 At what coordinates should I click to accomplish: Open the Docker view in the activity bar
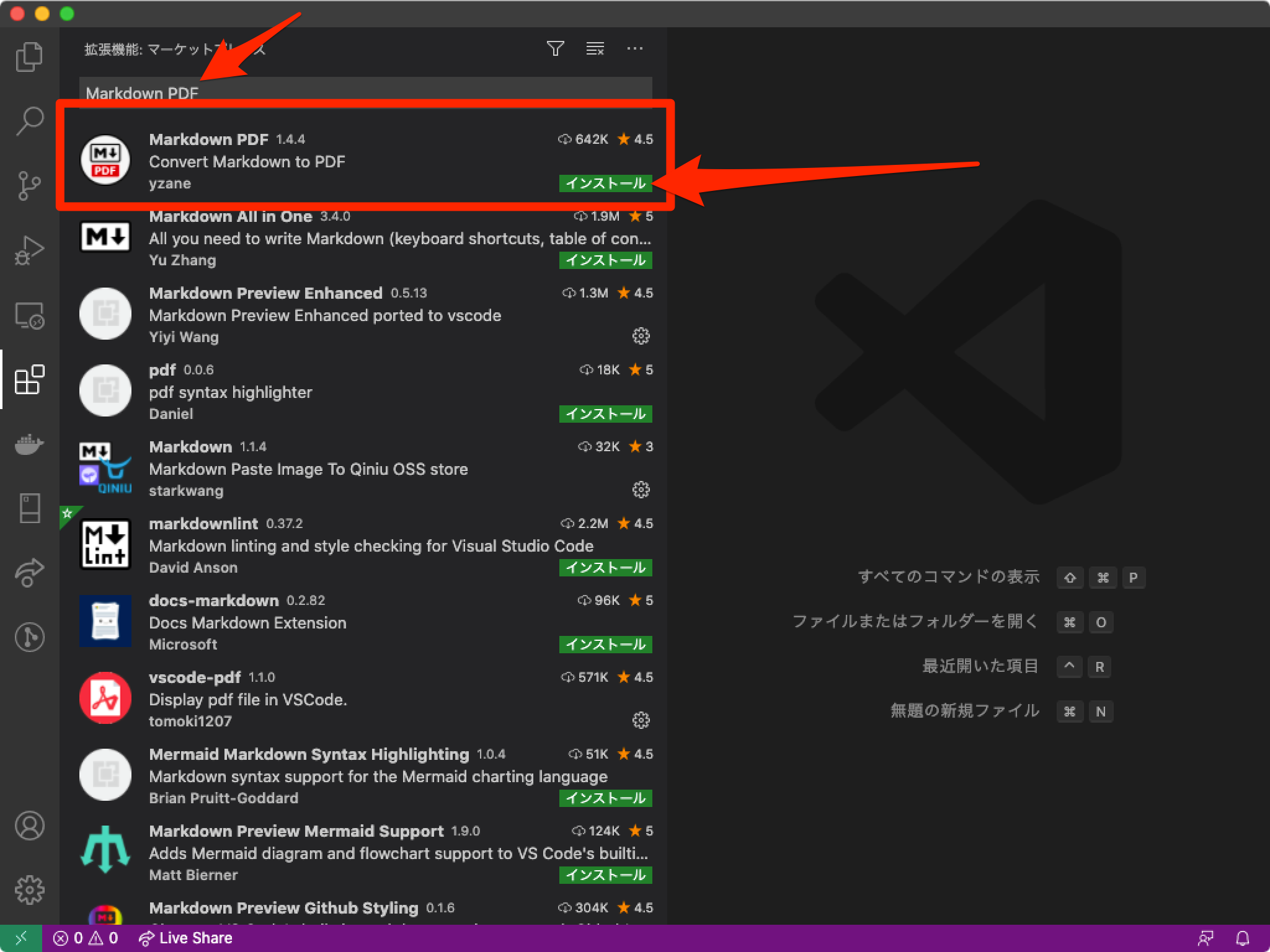pos(29,444)
